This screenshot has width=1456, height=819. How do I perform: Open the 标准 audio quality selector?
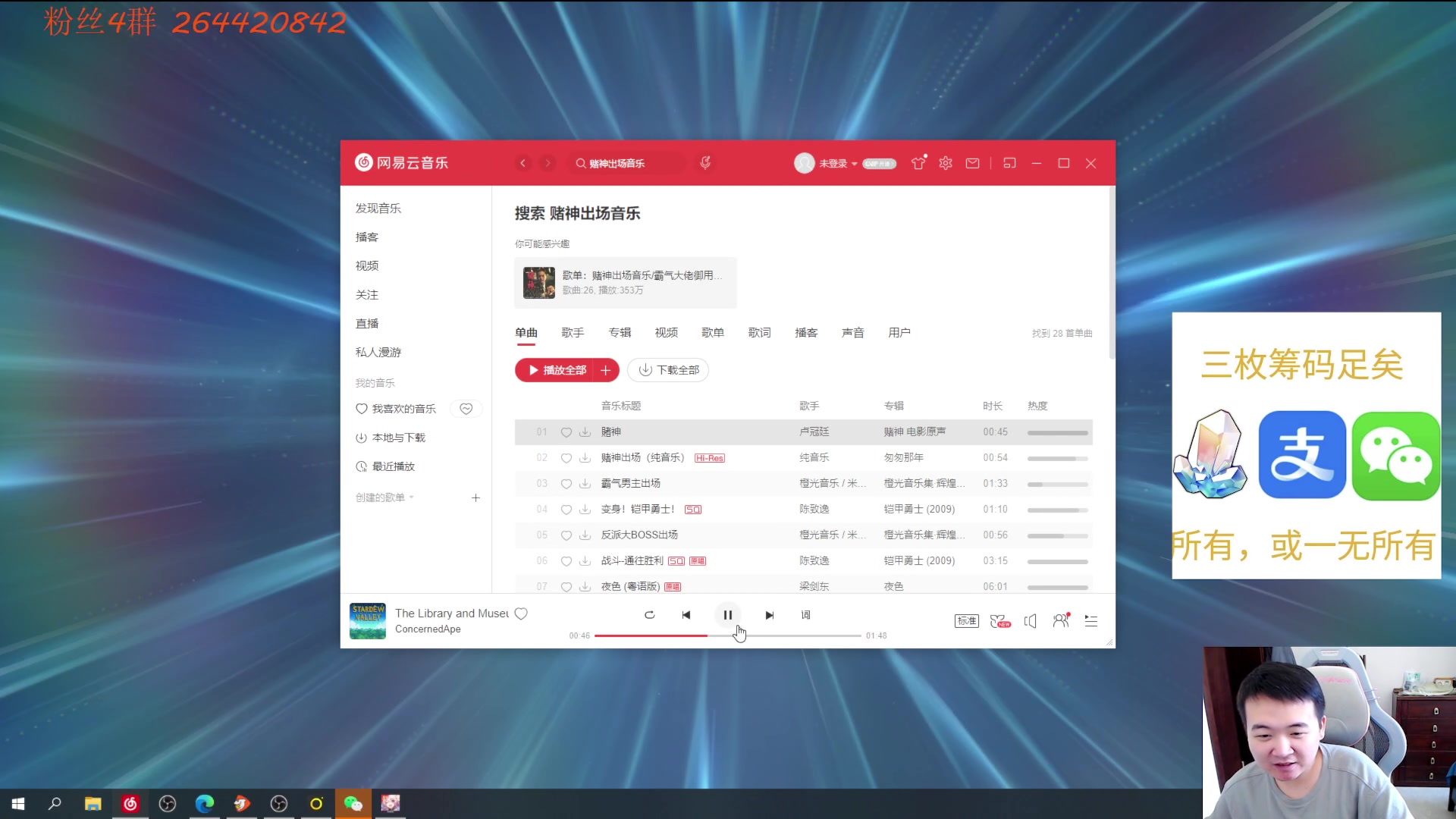[967, 621]
